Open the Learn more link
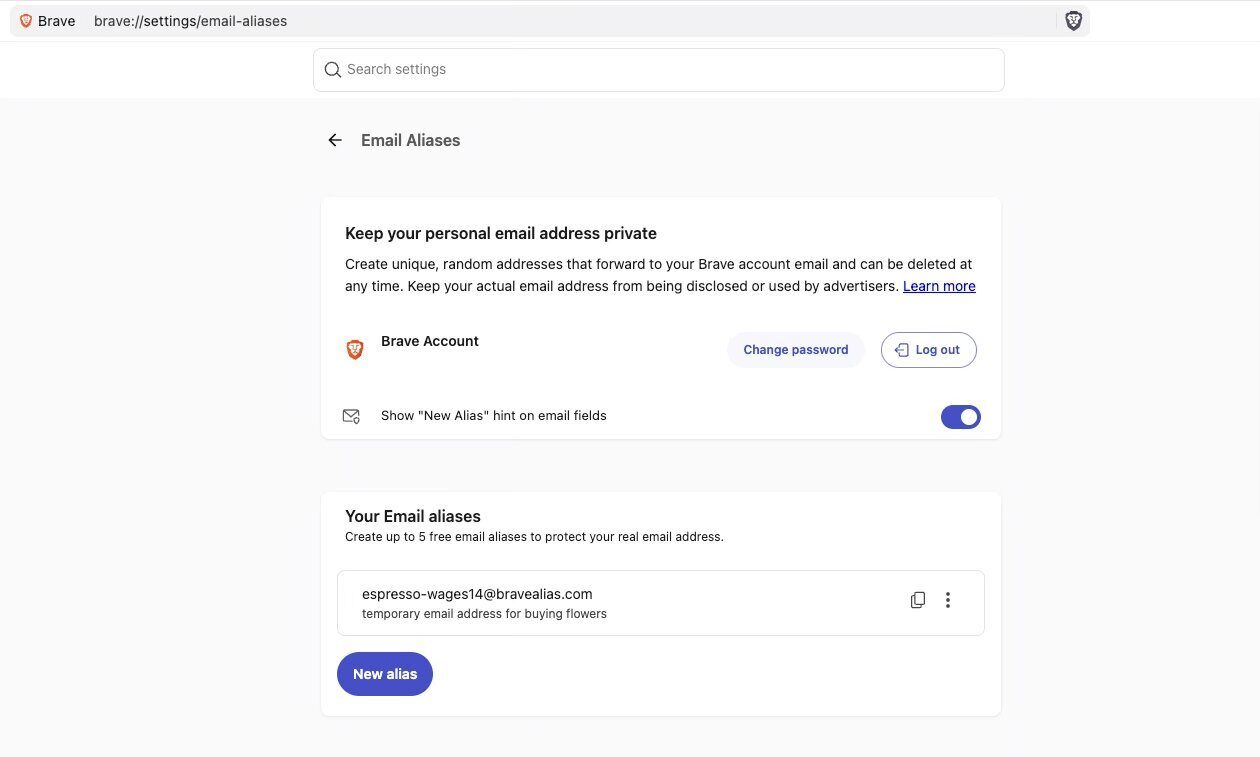This screenshot has height=757, width=1260. tap(939, 286)
